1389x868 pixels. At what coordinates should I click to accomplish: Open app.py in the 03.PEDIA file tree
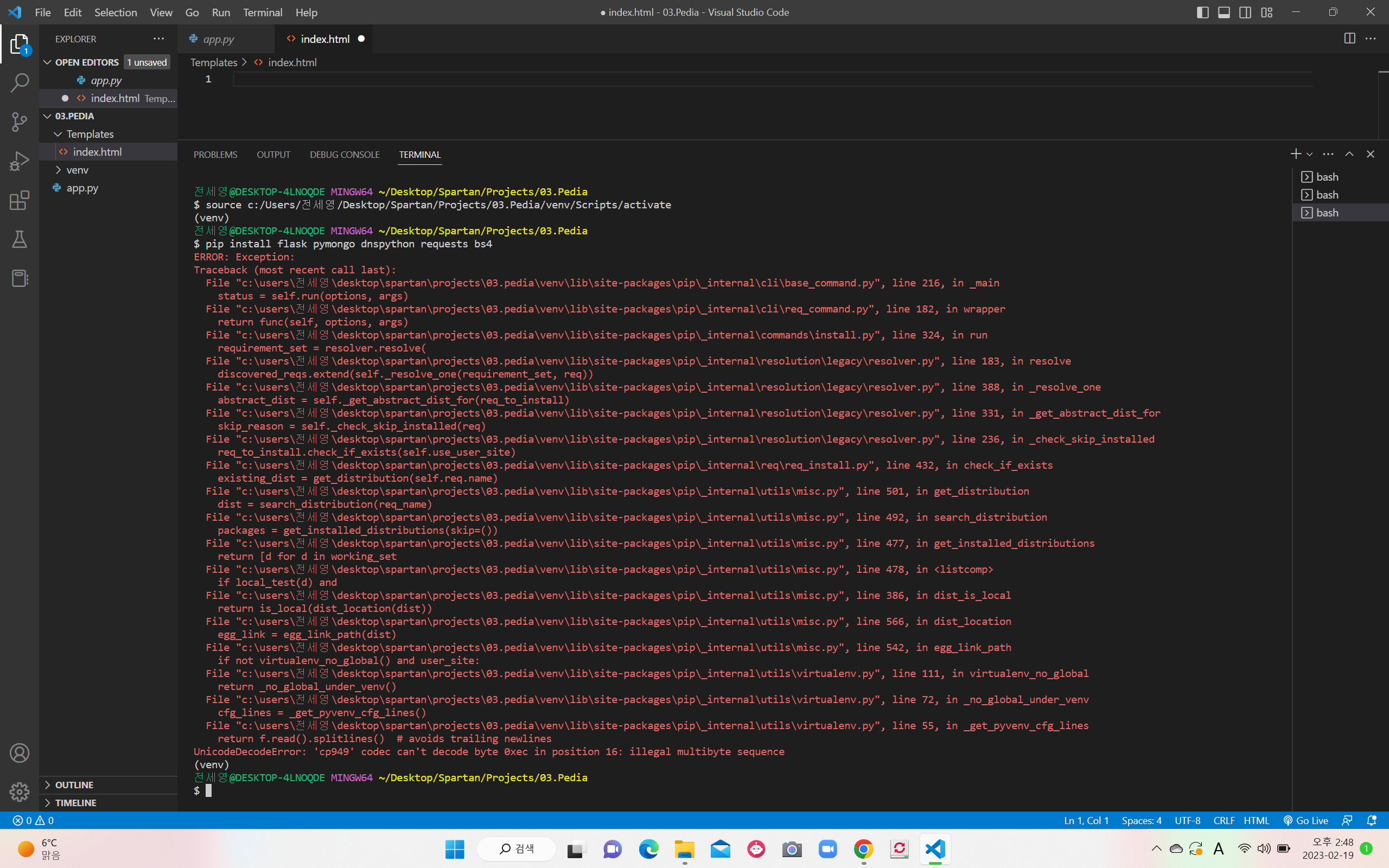coord(82,188)
